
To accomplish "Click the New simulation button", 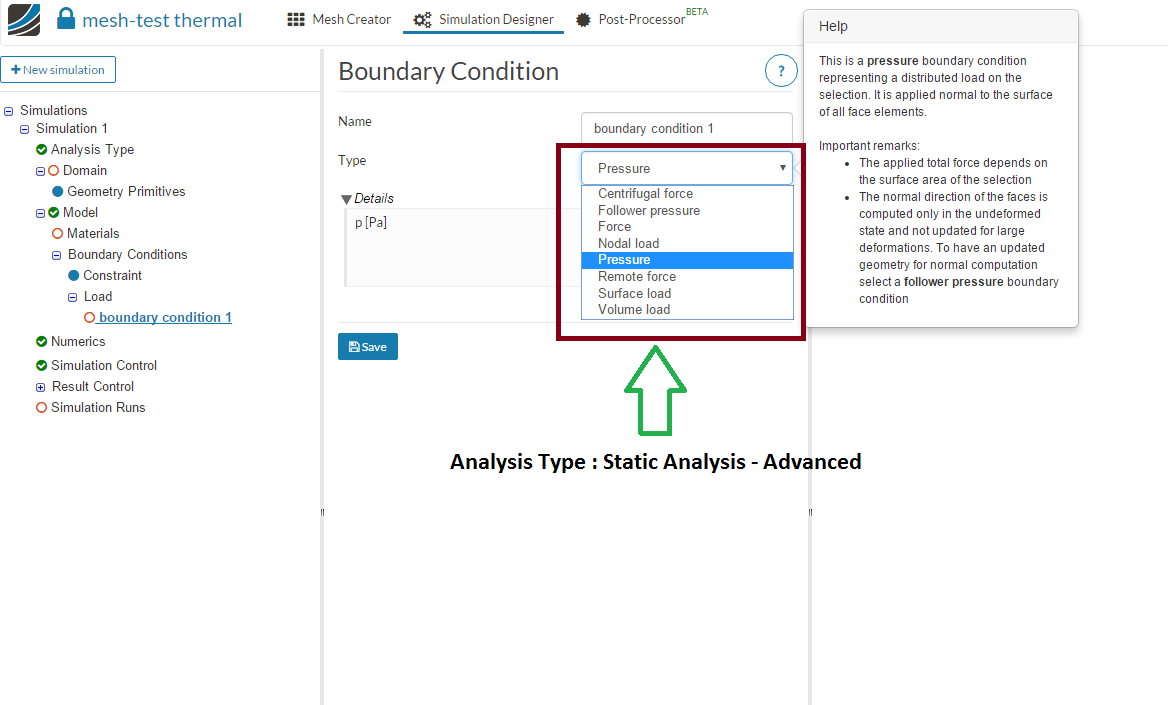I will [58, 69].
